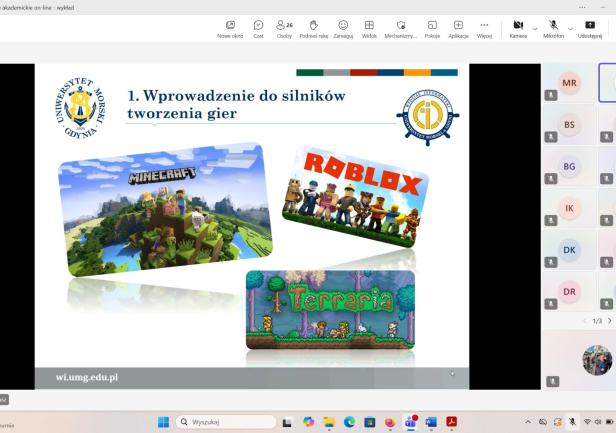
Task: Open the Aplikacje panel
Action: click(x=458, y=28)
